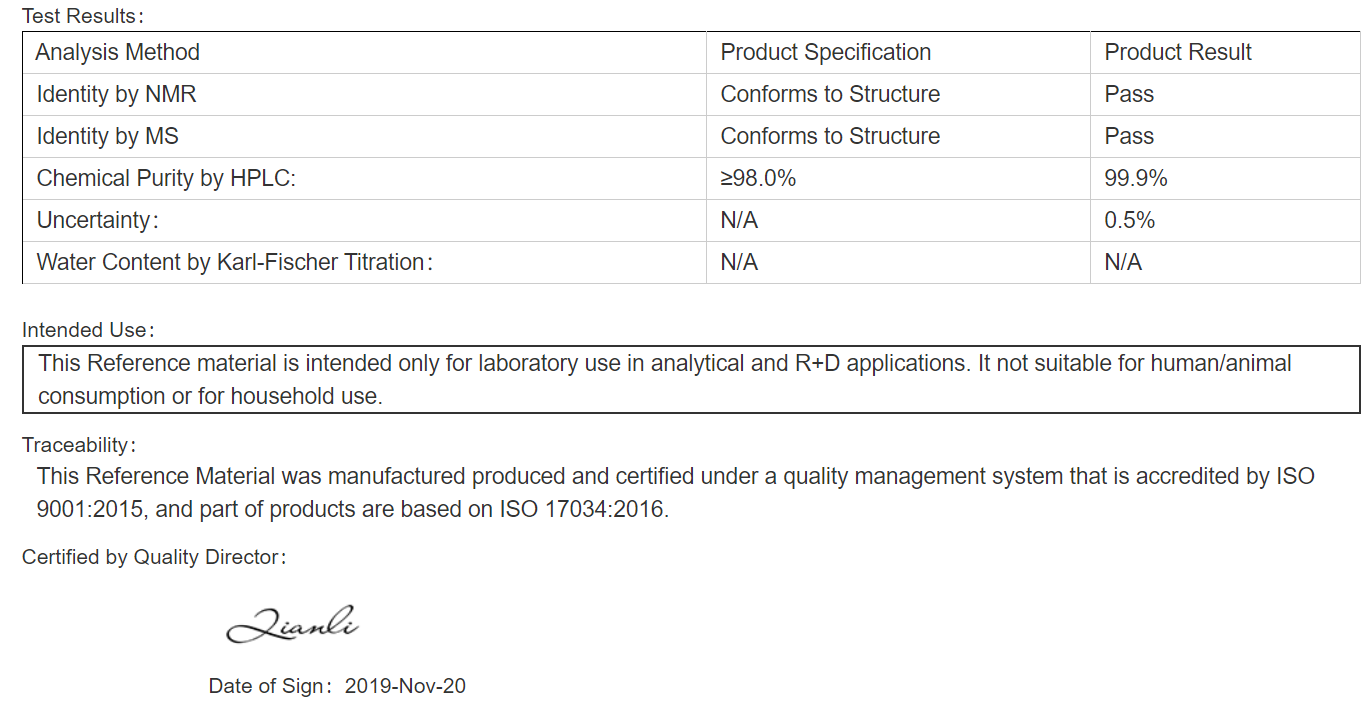Click inside the Intended Use text box
Image resolution: width=1371 pixels, height=708 pixels.
(x=691, y=379)
